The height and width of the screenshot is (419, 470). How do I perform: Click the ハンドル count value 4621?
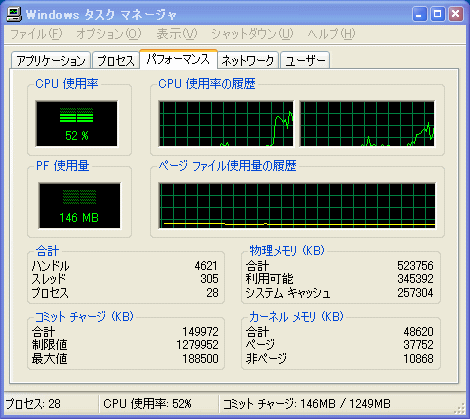click(x=206, y=266)
